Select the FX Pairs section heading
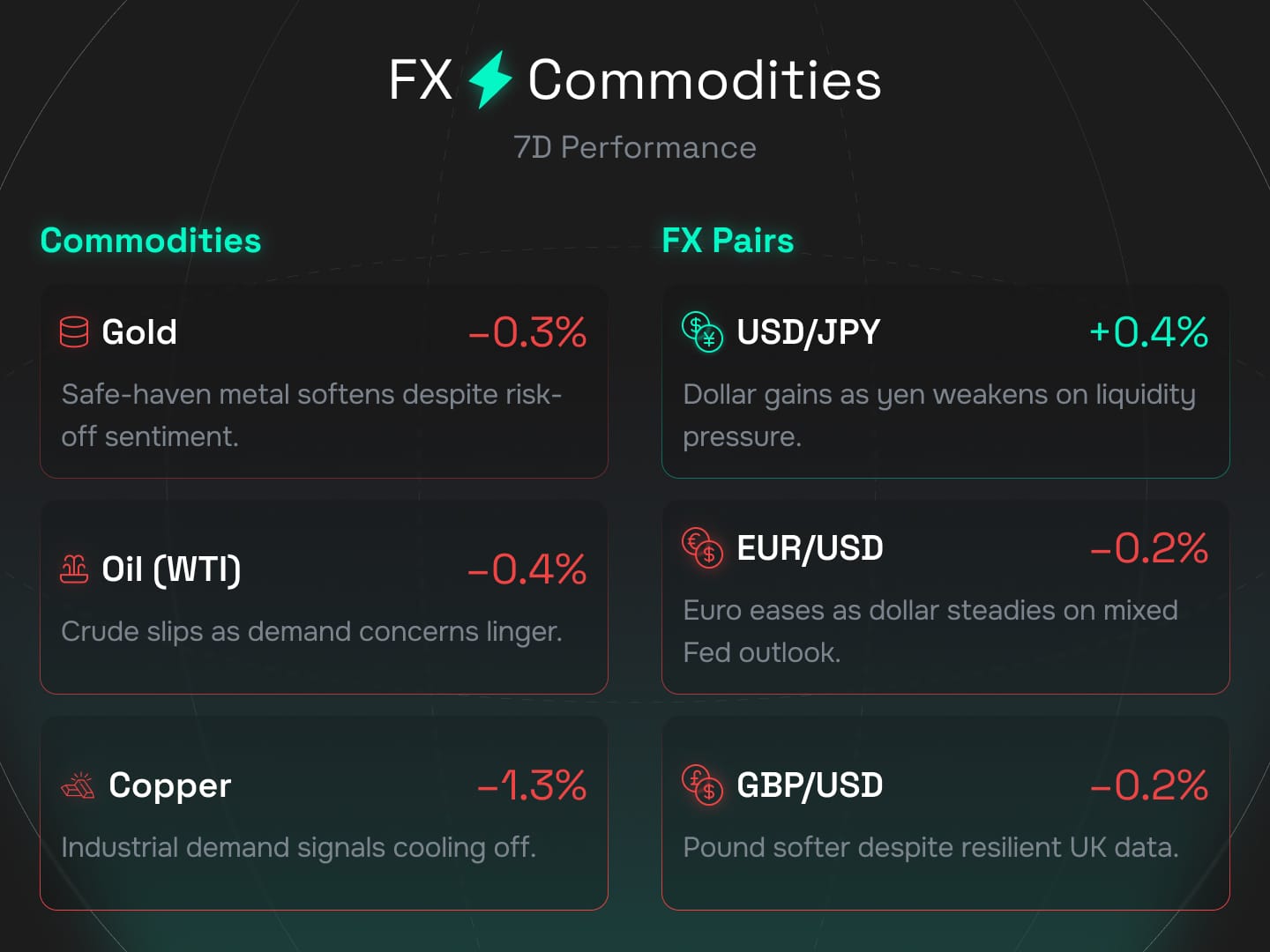Screen dimensions: 1270x952 point(728,241)
